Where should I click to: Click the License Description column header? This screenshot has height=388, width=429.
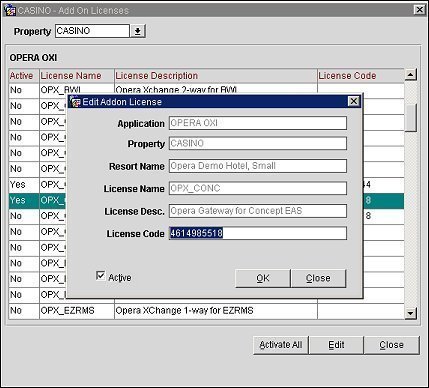tap(216, 76)
